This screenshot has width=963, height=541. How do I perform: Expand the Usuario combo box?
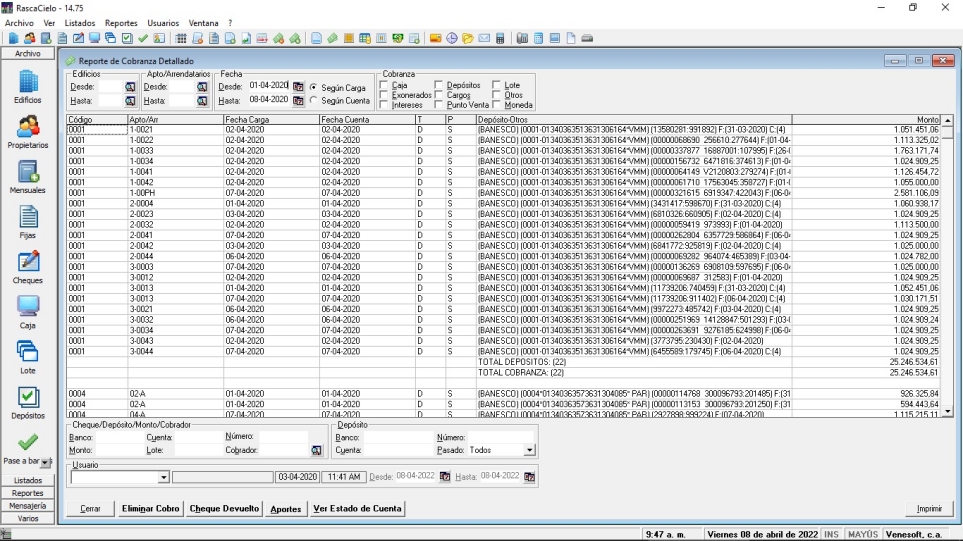[x=163, y=477]
